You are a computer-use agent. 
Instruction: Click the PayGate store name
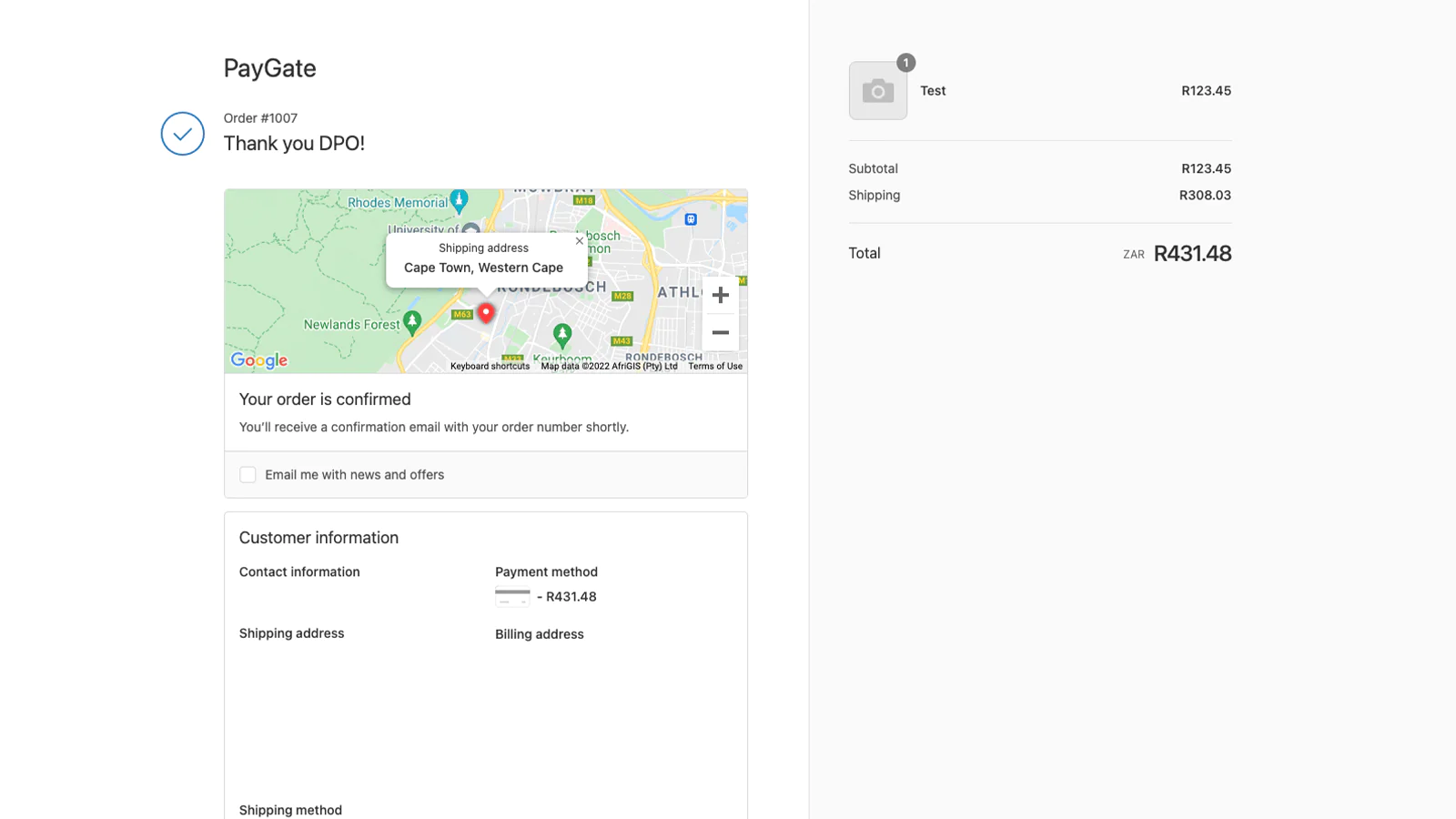270,68
